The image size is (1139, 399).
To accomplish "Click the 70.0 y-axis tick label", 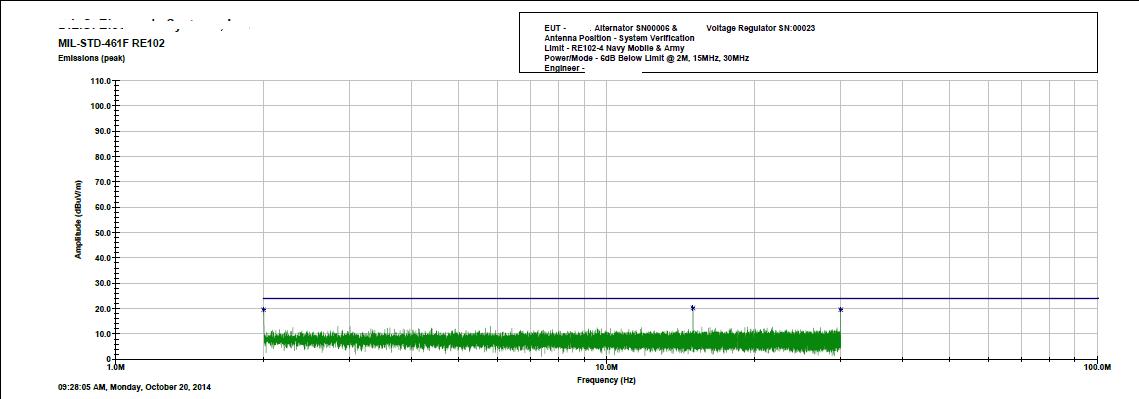I will [102, 182].
